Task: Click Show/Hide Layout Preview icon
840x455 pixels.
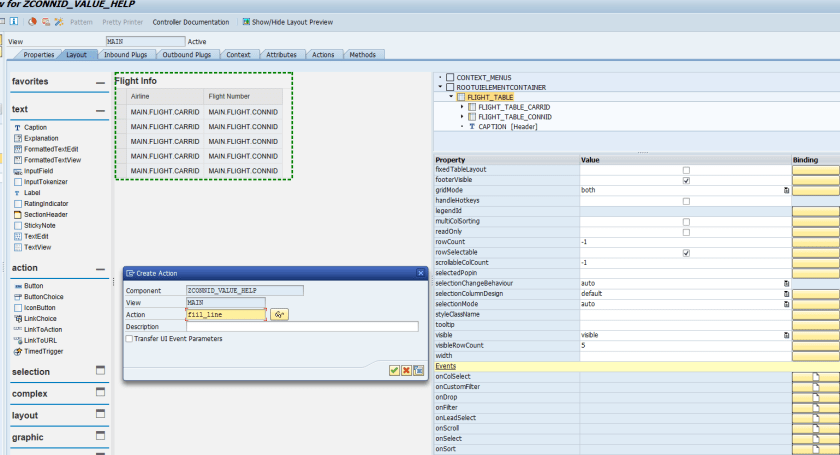Action: 246,21
